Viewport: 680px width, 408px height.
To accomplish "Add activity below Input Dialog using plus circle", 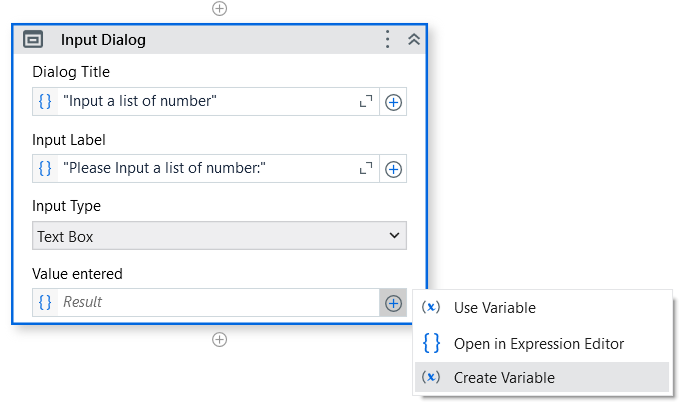I will tap(219, 339).
